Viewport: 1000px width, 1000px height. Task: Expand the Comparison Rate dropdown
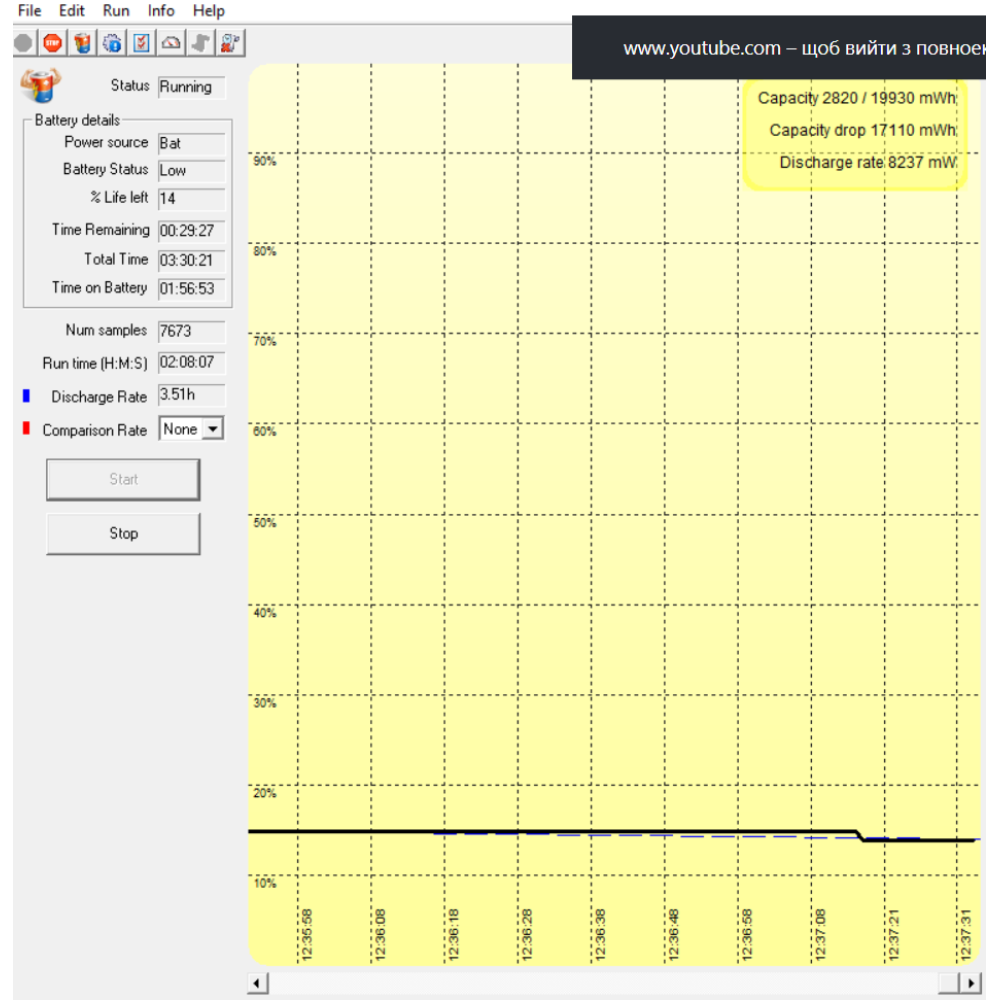212,429
